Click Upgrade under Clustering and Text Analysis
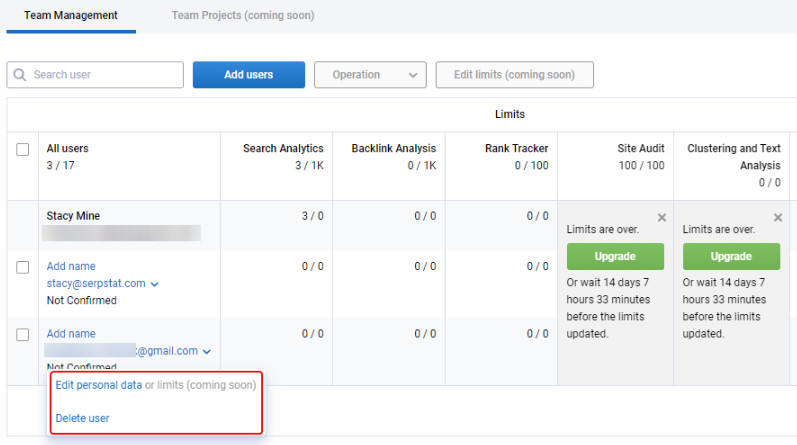 point(731,256)
